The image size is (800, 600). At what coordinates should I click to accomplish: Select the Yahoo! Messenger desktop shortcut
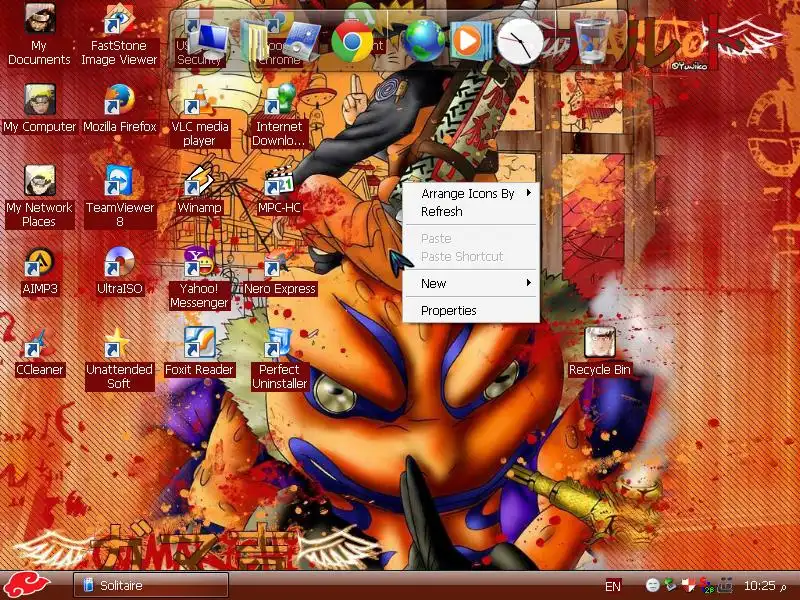pos(199,278)
